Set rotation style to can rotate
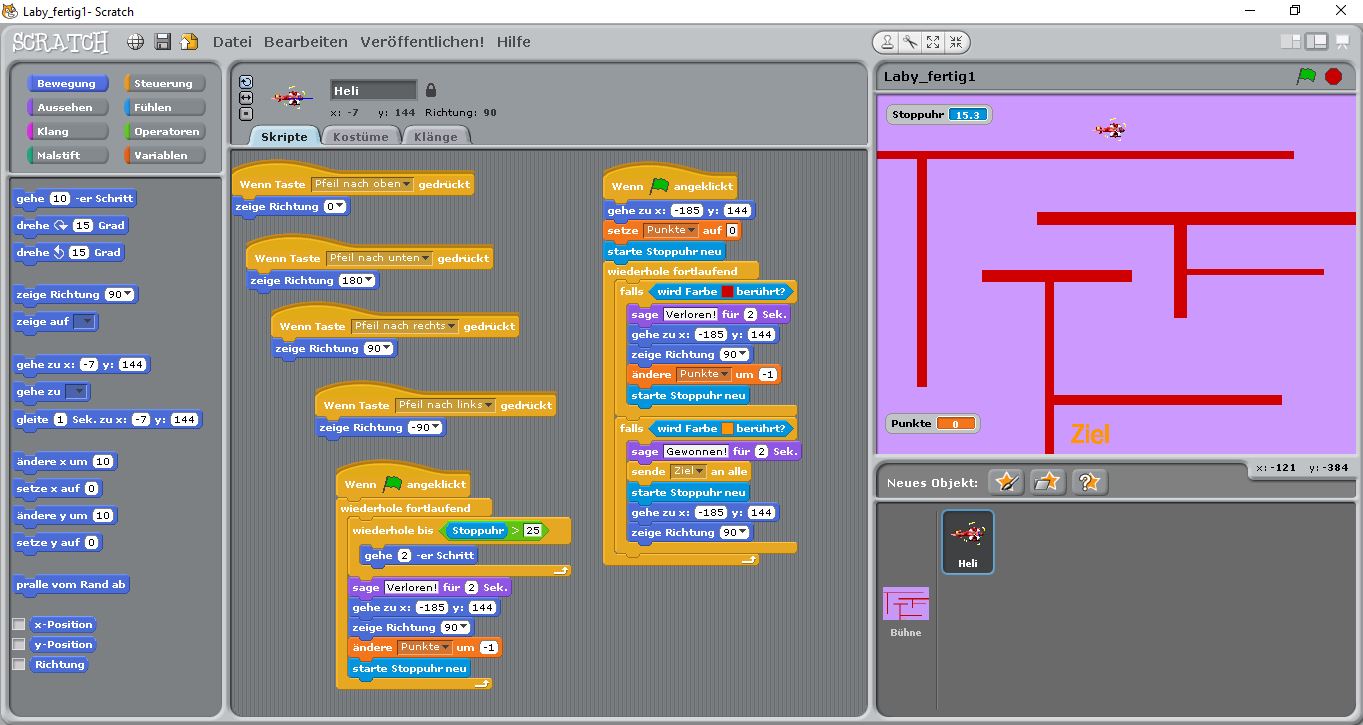The width and height of the screenshot is (1363, 725). click(x=246, y=82)
